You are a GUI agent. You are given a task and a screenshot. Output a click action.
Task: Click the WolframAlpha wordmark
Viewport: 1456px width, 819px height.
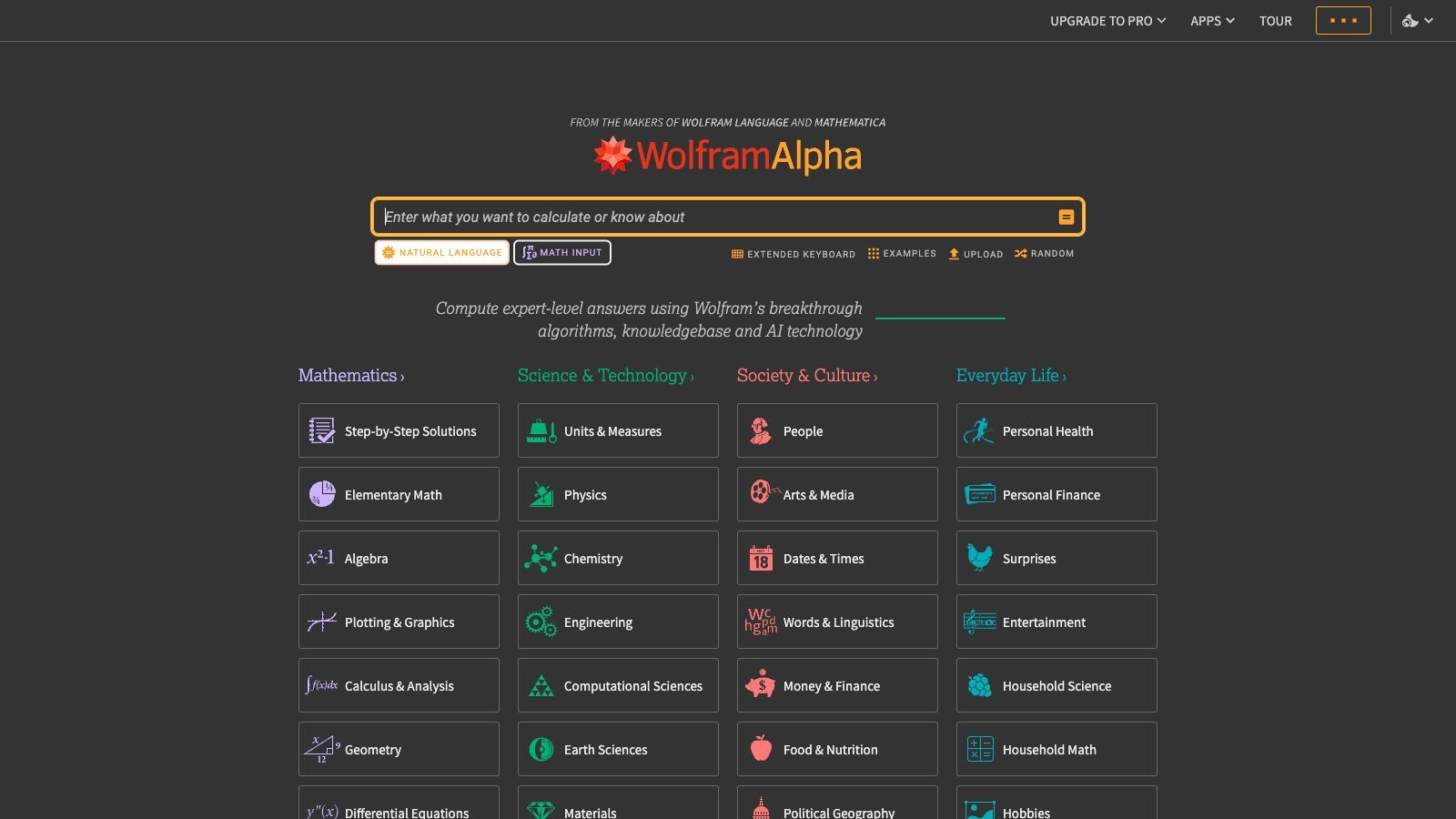click(749, 157)
